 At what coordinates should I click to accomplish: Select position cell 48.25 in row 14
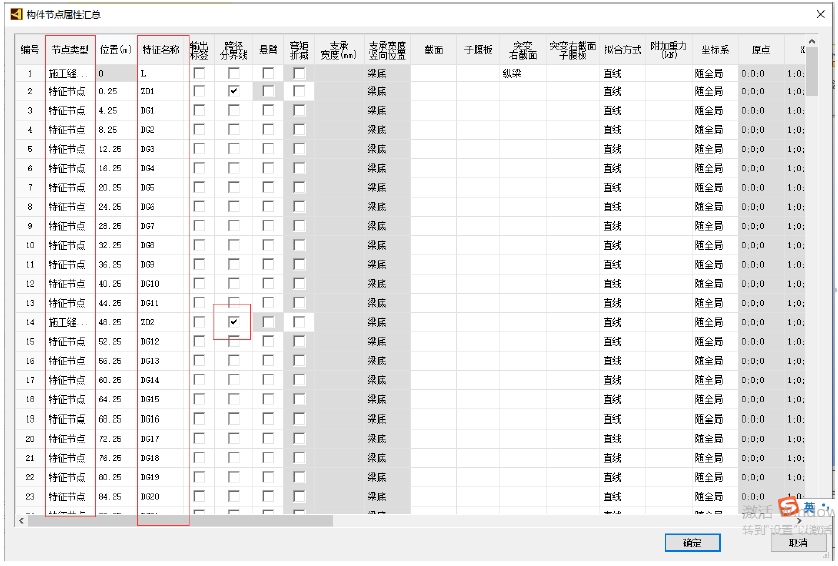116,322
